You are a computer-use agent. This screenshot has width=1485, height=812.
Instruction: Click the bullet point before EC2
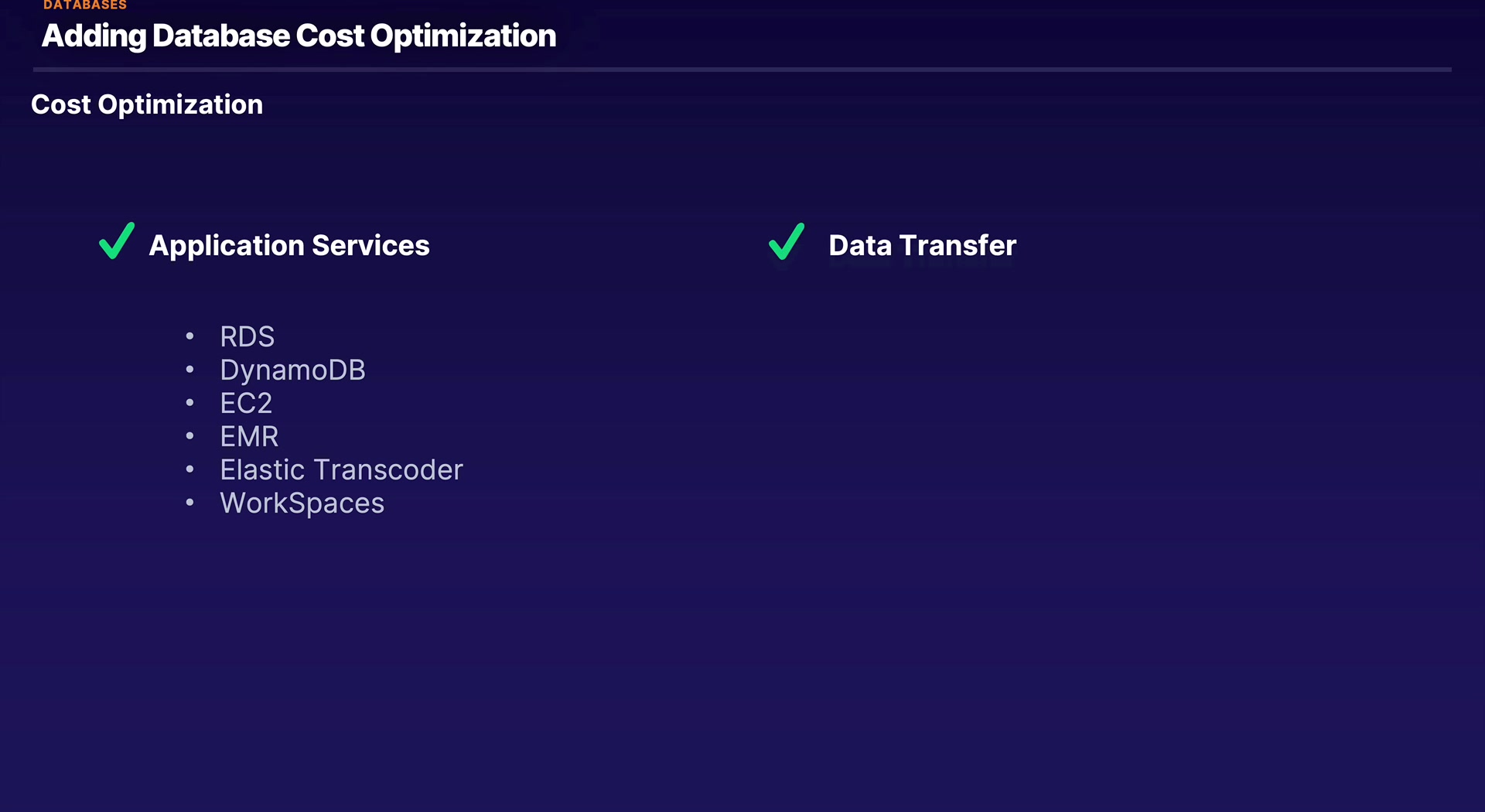tap(189, 403)
